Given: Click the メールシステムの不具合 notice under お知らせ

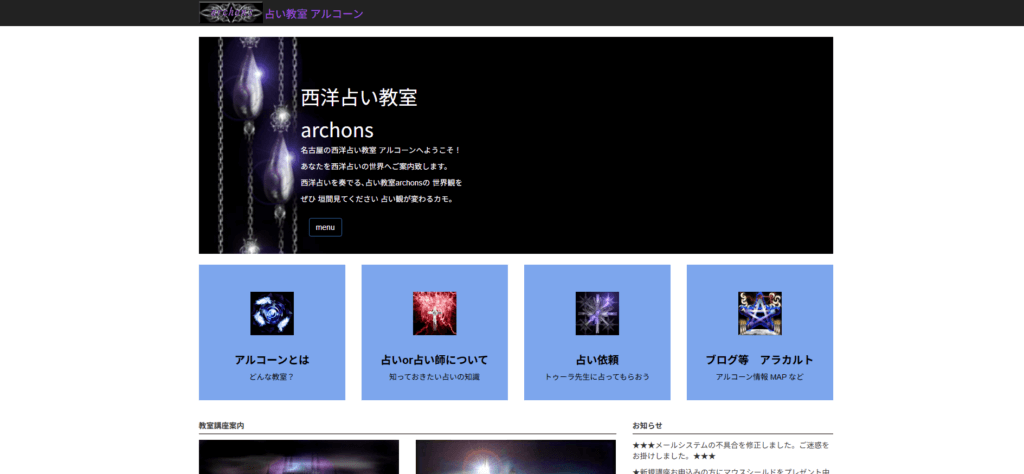Looking at the screenshot, I should (x=731, y=450).
